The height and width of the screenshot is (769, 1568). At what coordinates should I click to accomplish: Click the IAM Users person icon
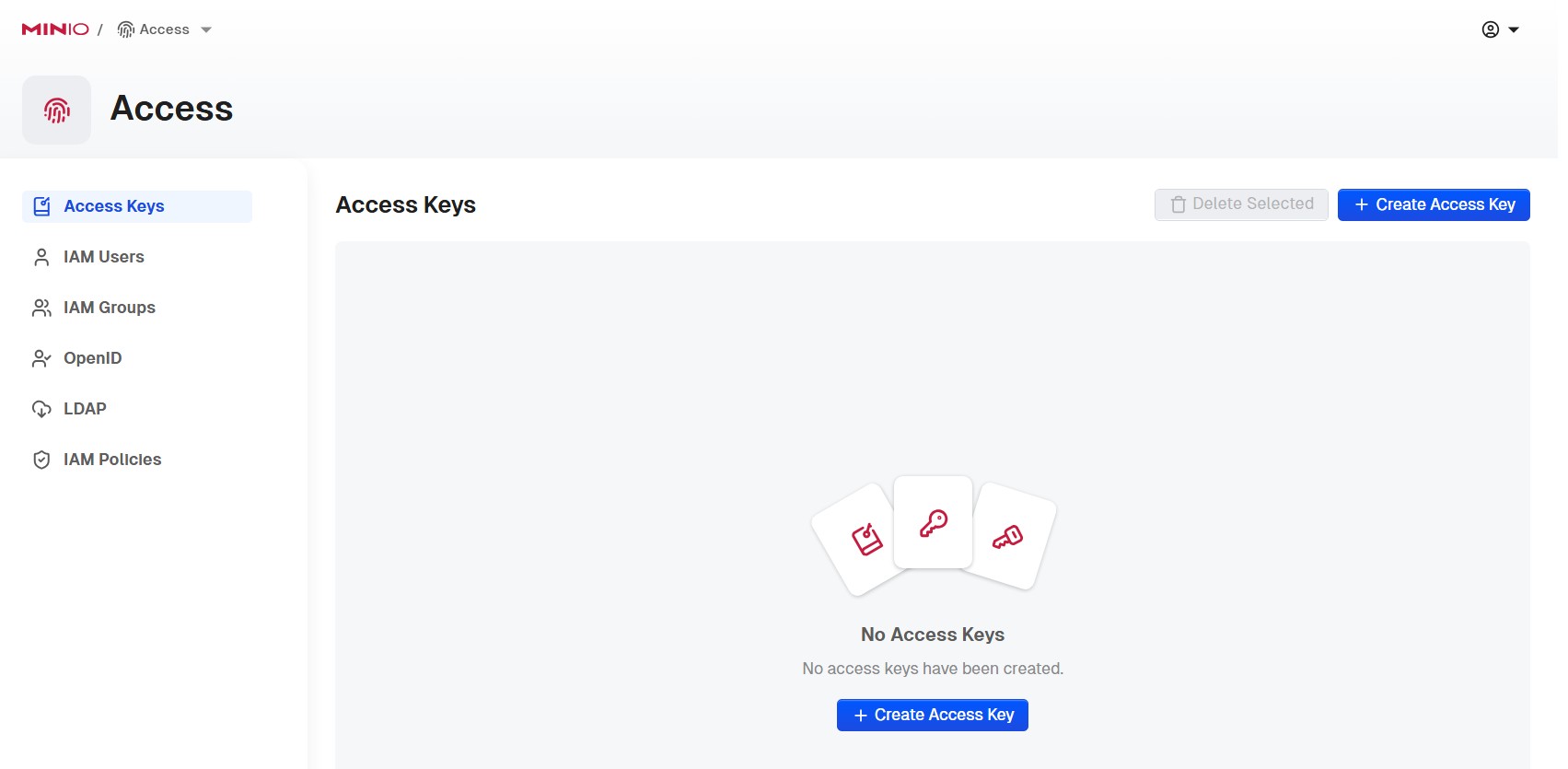click(41, 257)
